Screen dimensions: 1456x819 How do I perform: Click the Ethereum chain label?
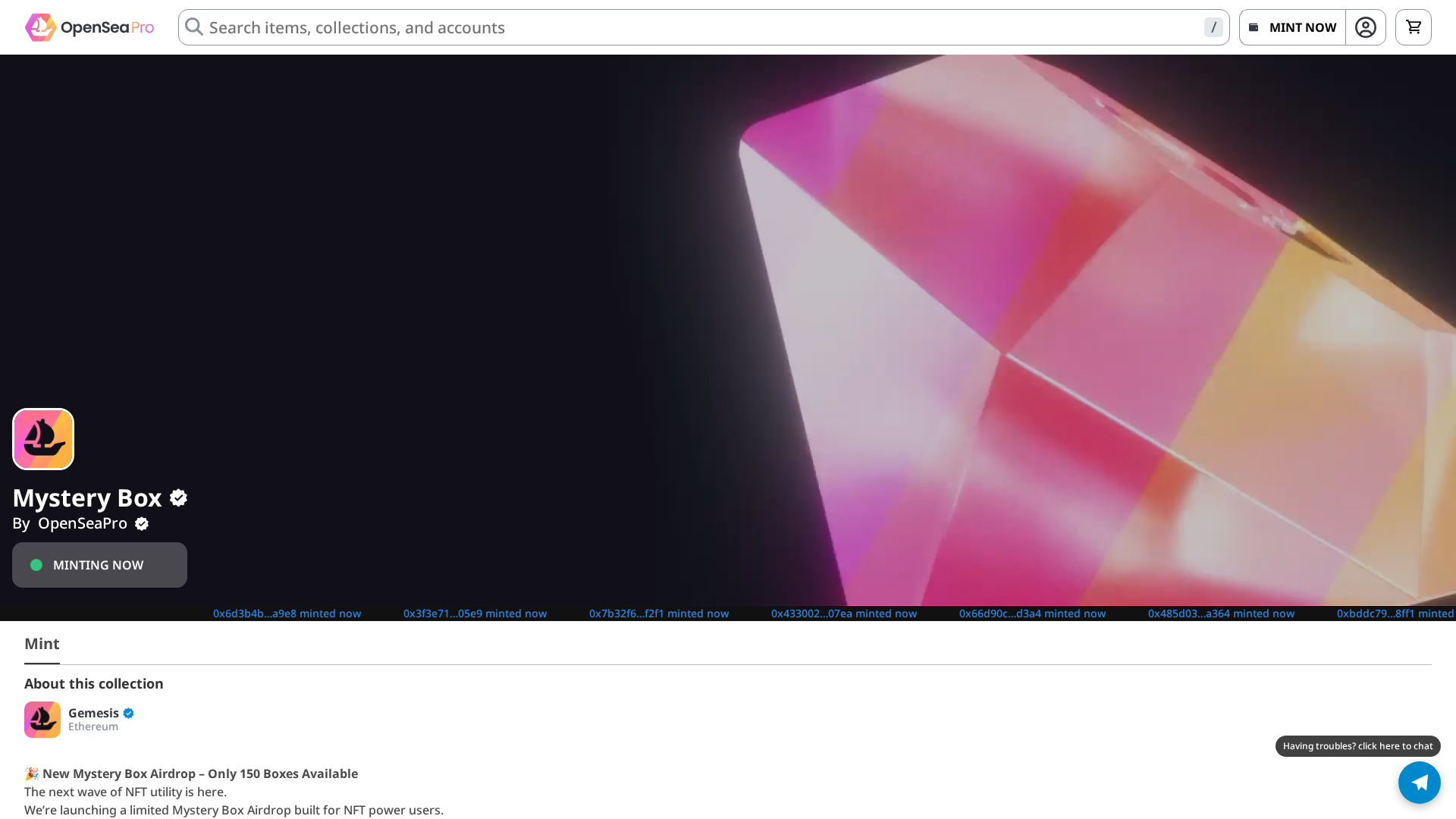[93, 726]
